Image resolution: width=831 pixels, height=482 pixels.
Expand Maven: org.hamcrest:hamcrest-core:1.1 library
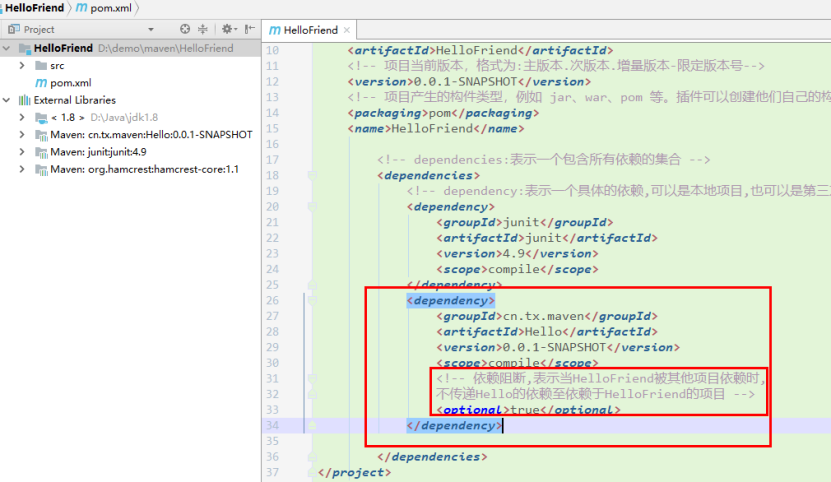click(22, 169)
